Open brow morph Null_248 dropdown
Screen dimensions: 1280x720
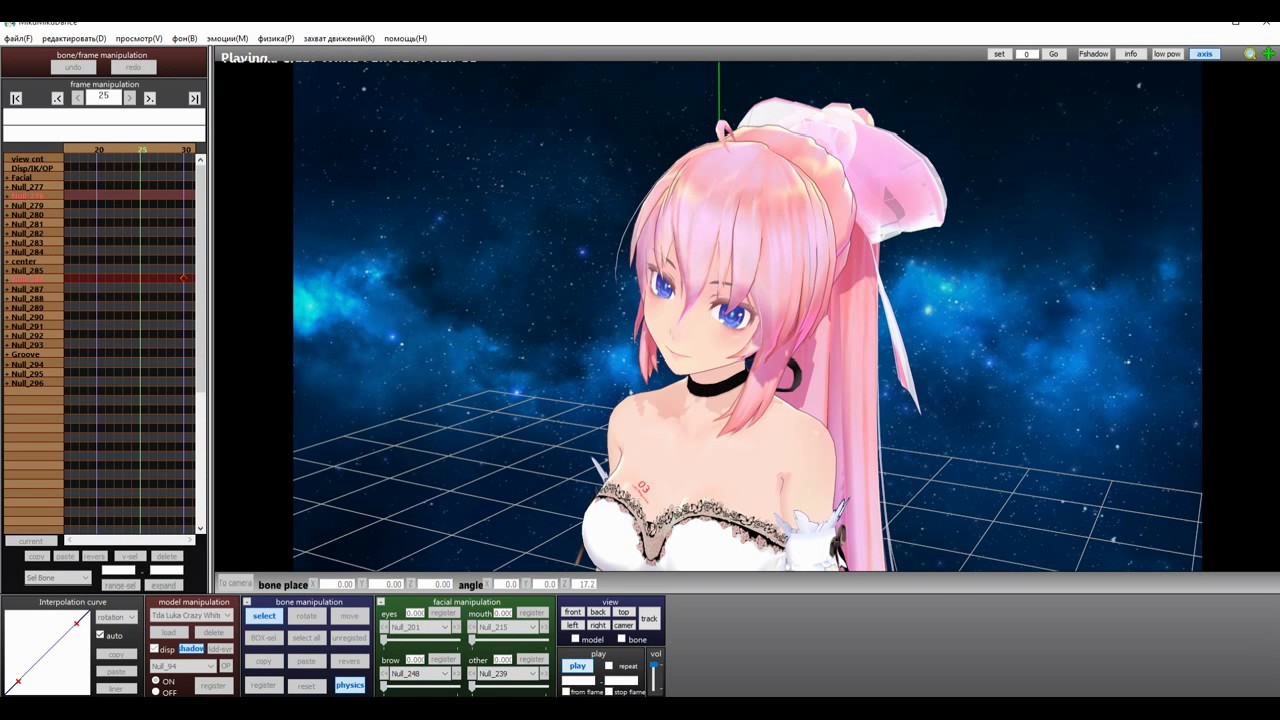420,674
